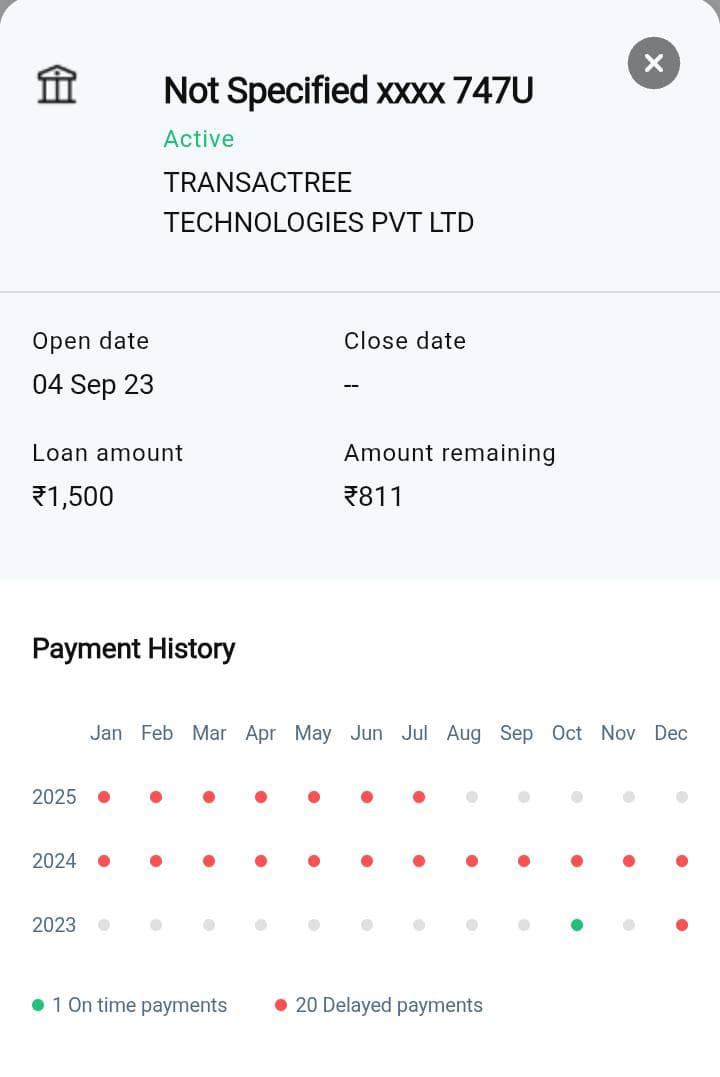Select the July 2025 delayed payment dot
The height and width of the screenshot is (1077, 720).
pyautogui.click(x=419, y=797)
